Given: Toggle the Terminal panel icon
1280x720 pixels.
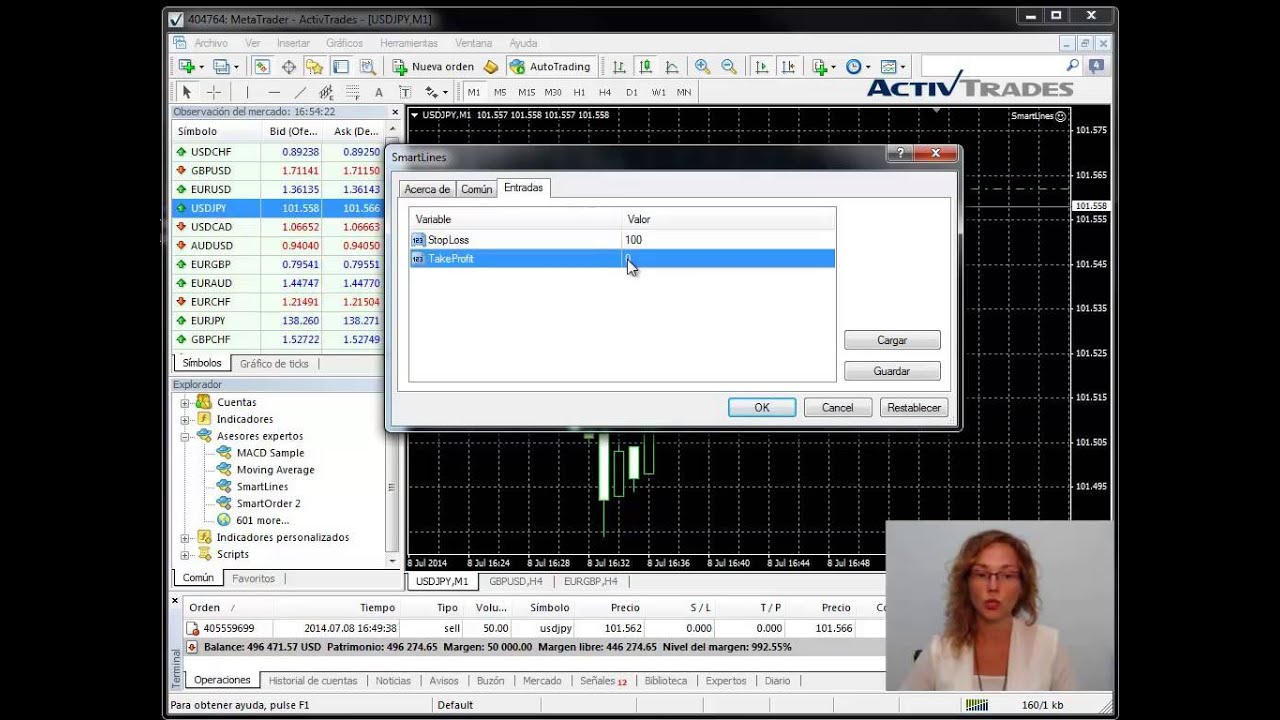Looking at the screenshot, I should click(x=341, y=67).
